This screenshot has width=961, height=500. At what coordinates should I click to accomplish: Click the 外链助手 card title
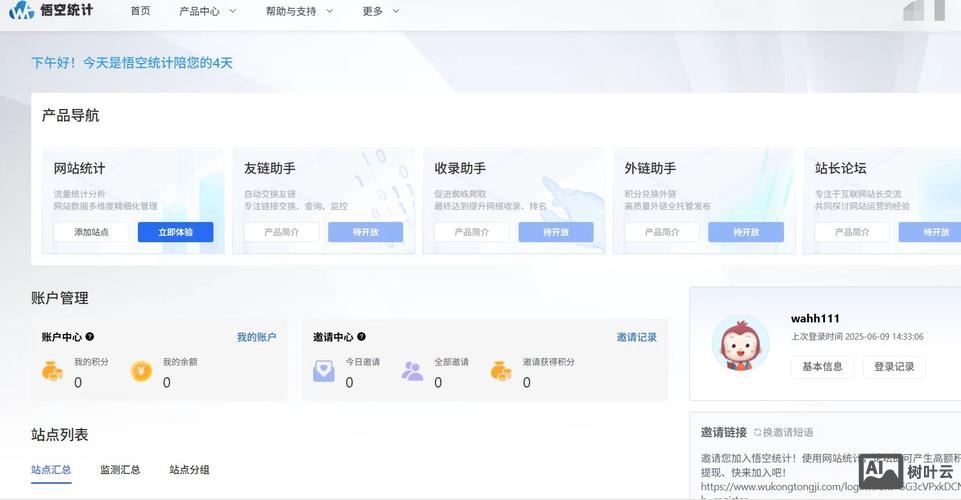[x=650, y=169]
